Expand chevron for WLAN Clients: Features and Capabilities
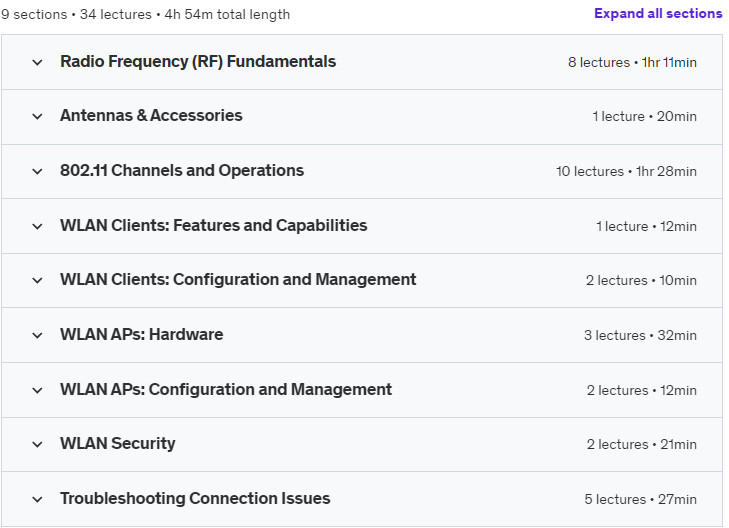The image size is (729, 528). pos(37,226)
